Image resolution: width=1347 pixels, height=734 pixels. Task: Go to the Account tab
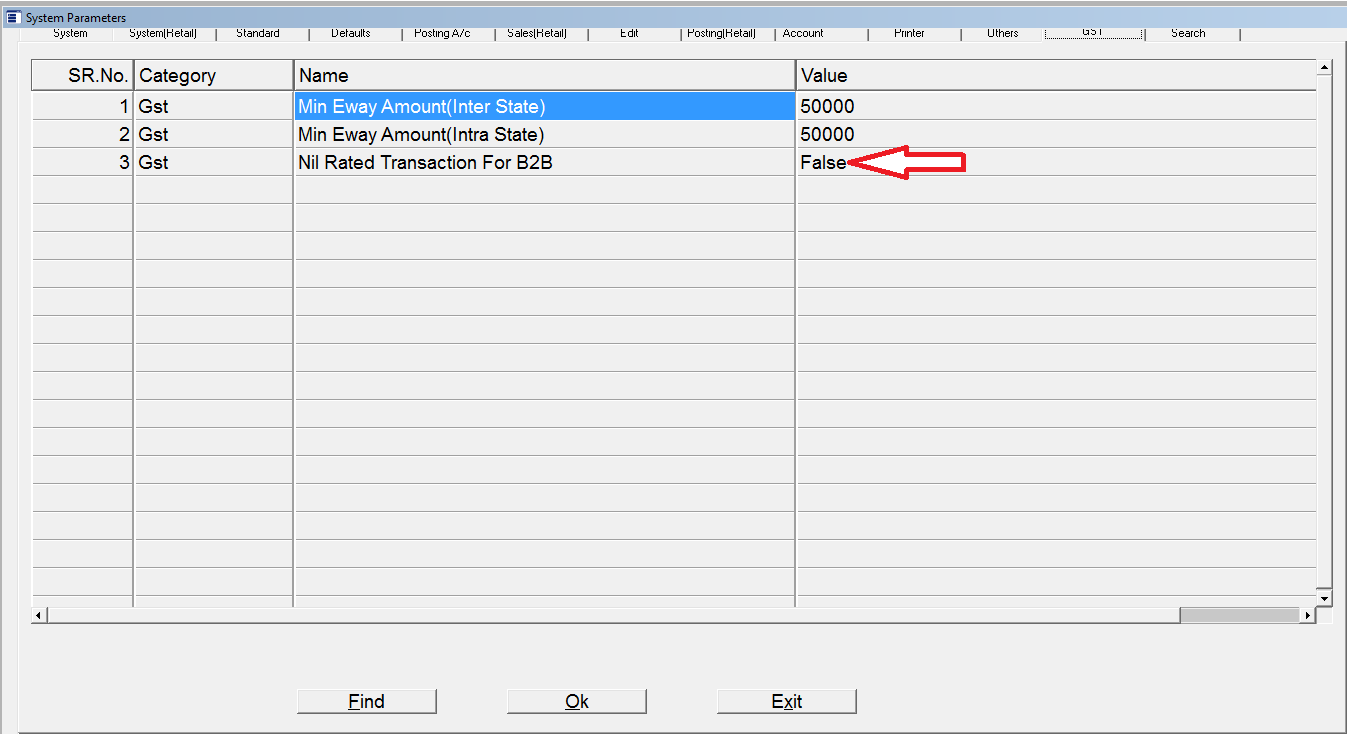coord(803,33)
